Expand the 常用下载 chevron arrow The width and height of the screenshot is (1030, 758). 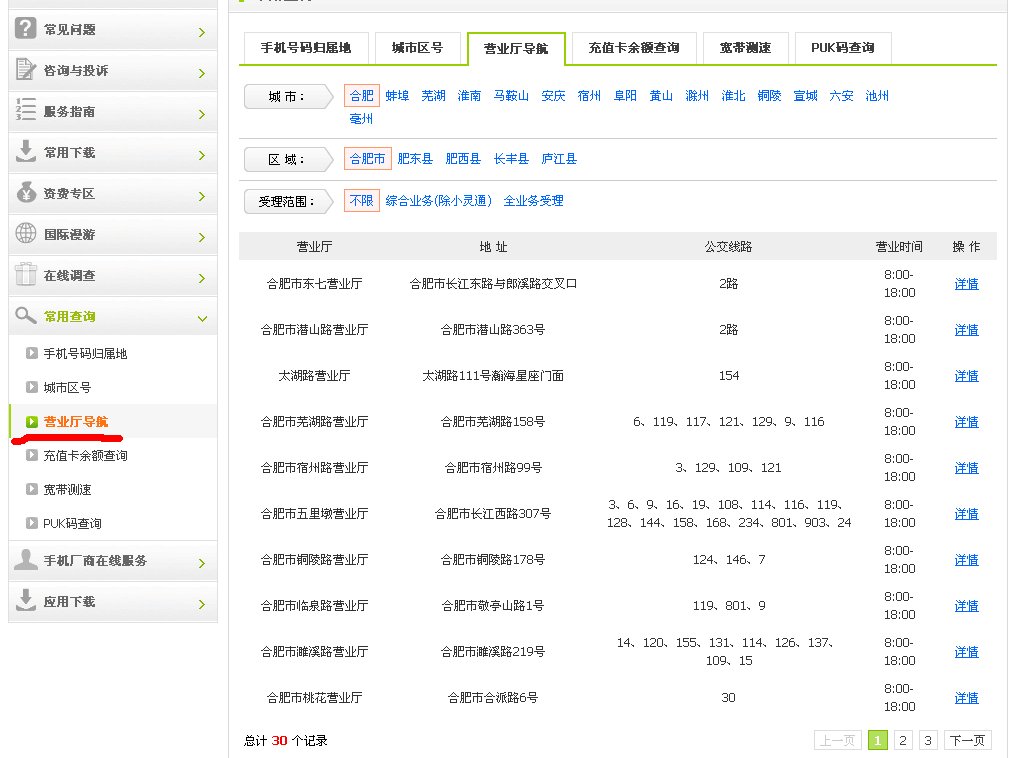(x=202, y=155)
